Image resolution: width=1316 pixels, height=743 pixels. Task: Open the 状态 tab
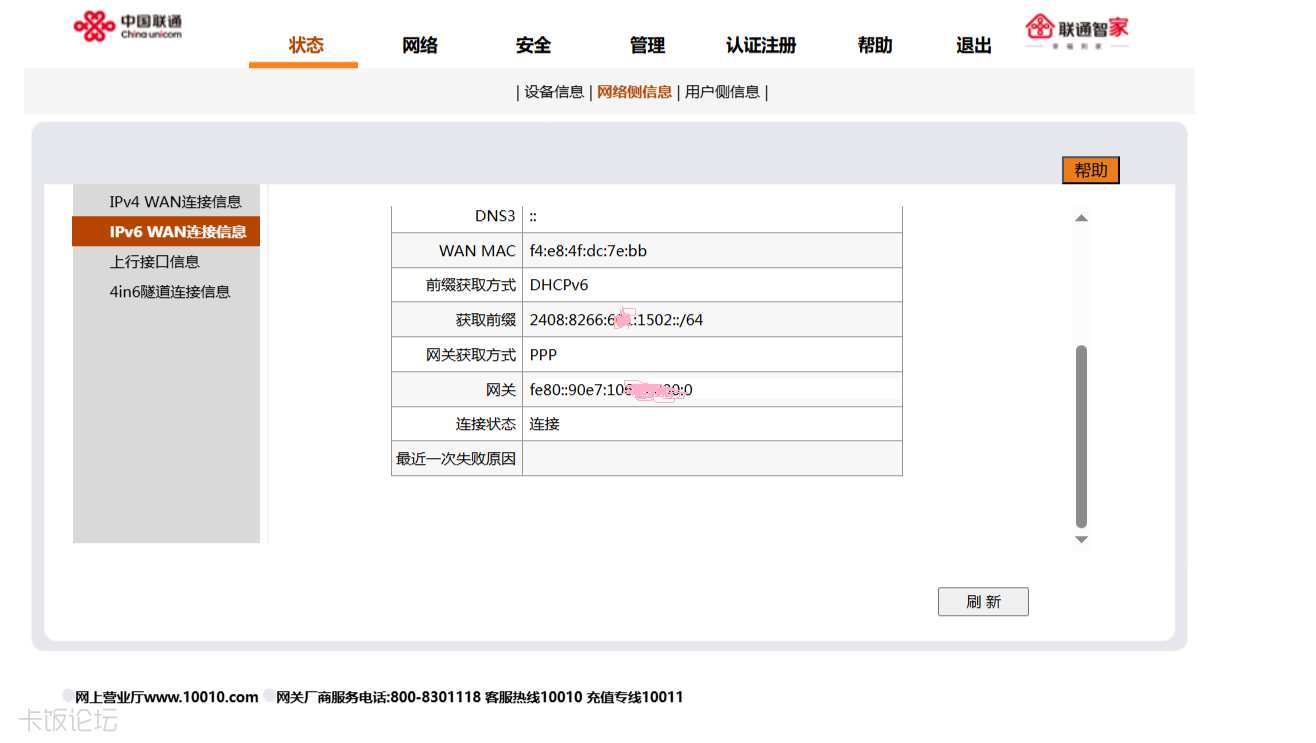coord(306,45)
